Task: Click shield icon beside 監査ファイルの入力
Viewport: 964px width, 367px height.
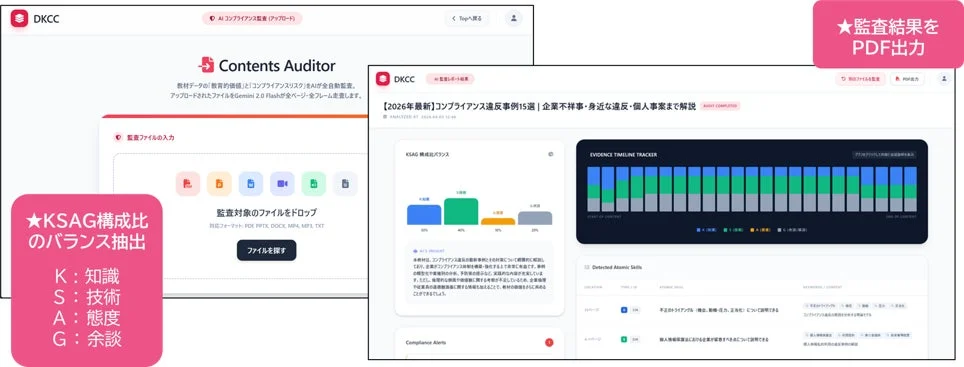Action: click(118, 138)
